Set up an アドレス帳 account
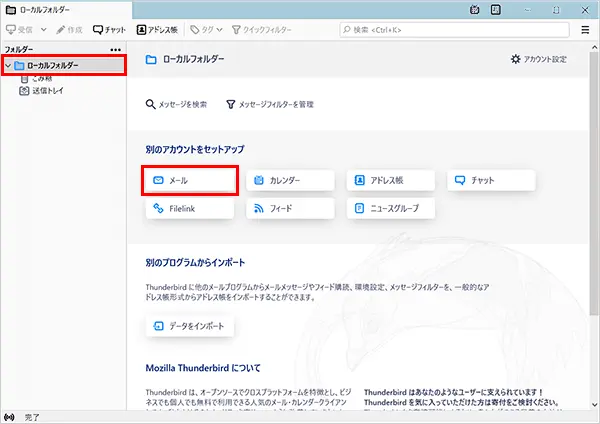 pyautogui.click(x=391, y=180)
